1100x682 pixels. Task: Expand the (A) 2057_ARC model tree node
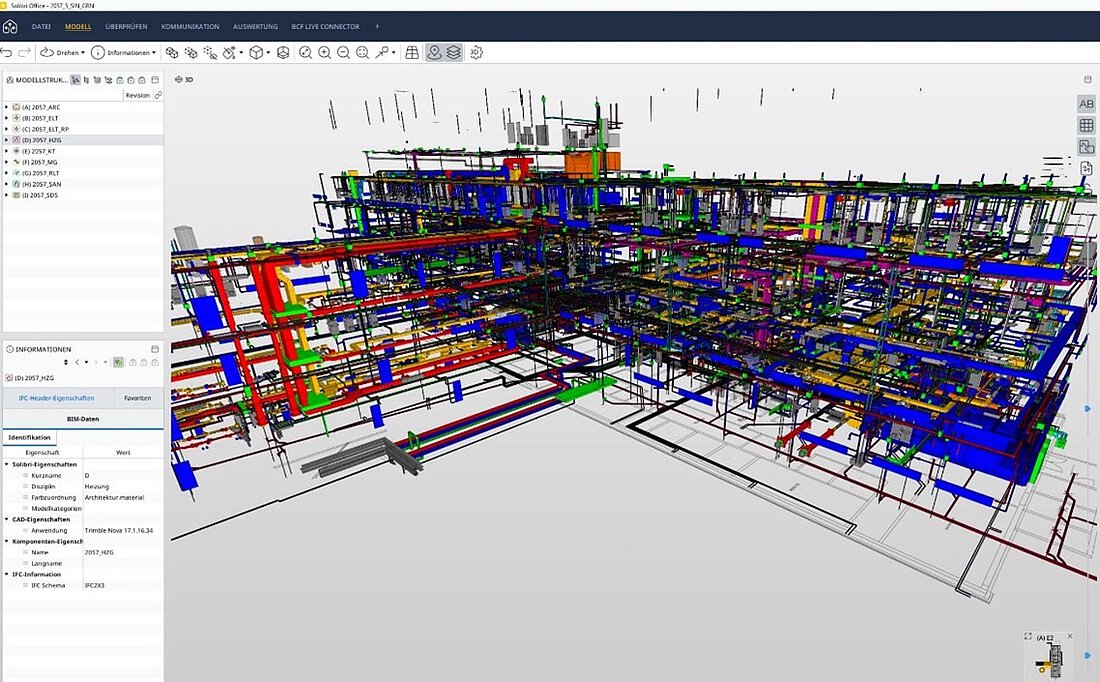[6, 106]
